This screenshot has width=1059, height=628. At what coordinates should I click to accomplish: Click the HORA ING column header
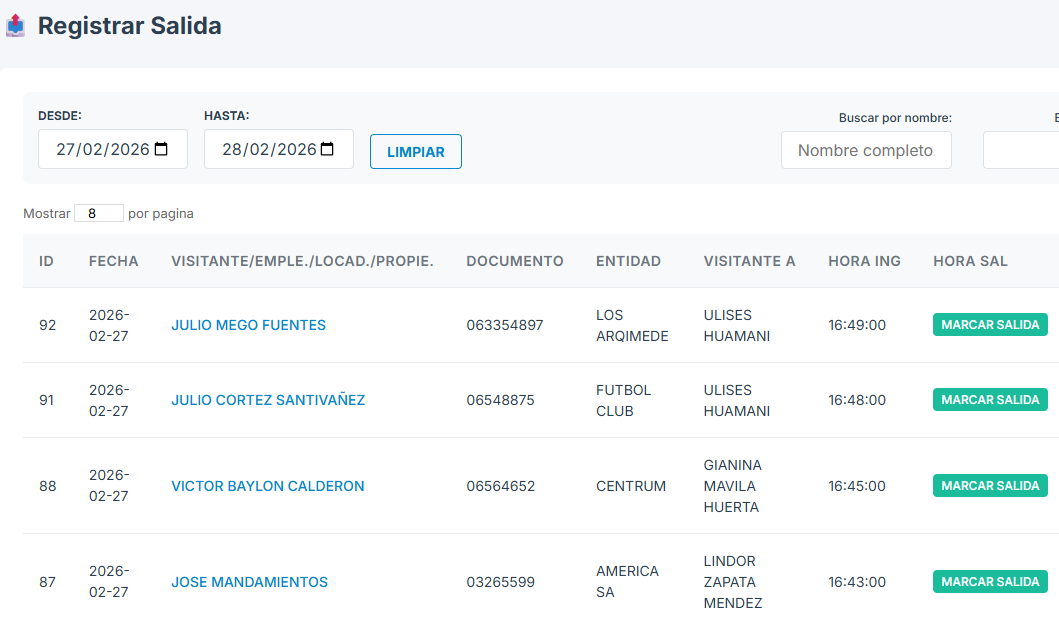tap(864, 261)
